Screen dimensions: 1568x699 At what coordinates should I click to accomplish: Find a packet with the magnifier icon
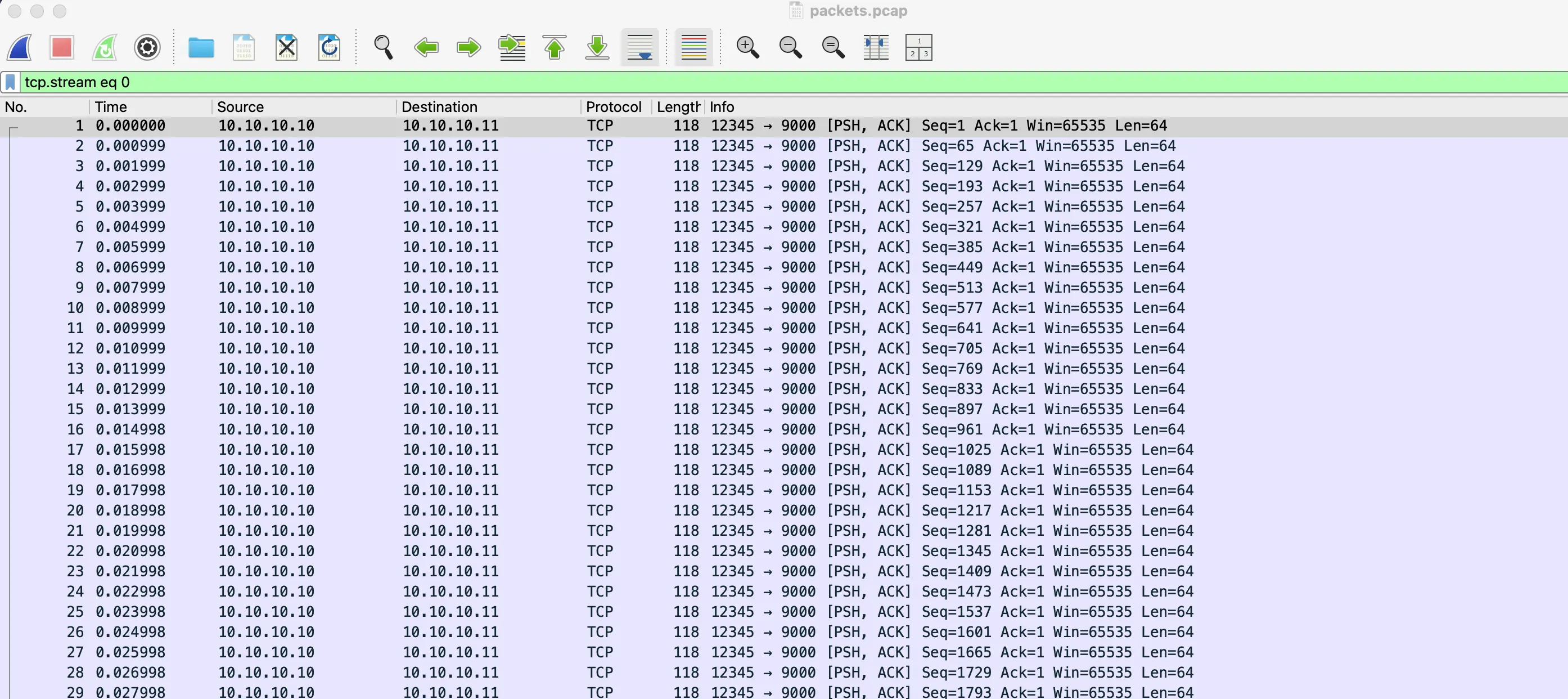[384, 47]
